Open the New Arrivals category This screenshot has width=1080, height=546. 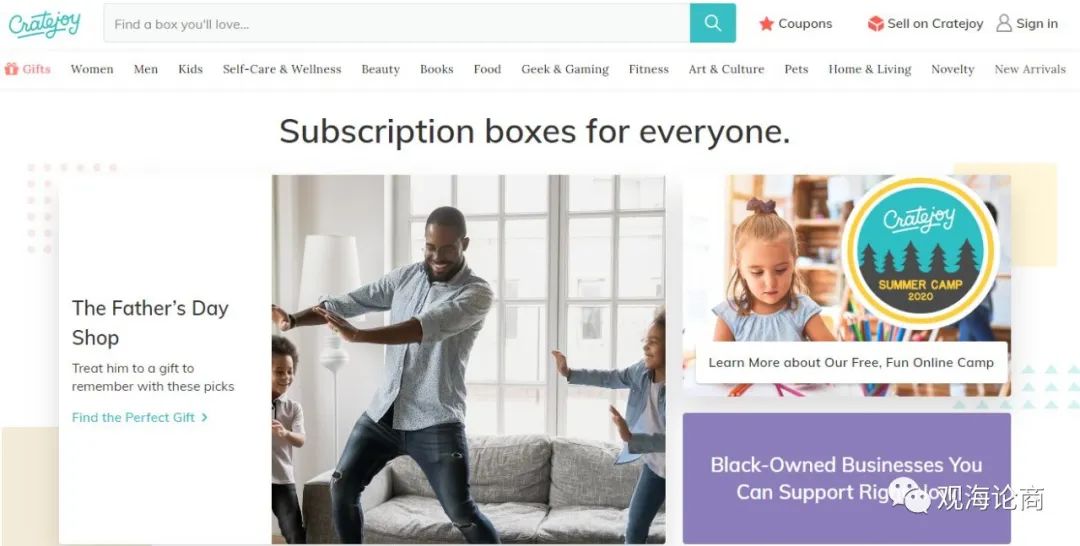pos(1030,69)
